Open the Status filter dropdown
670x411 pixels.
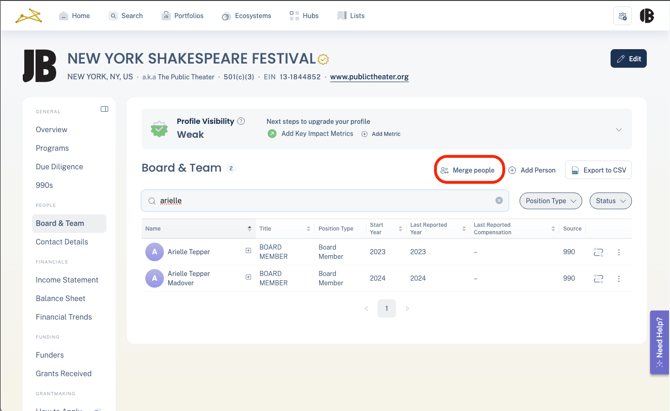coord(610,201)
